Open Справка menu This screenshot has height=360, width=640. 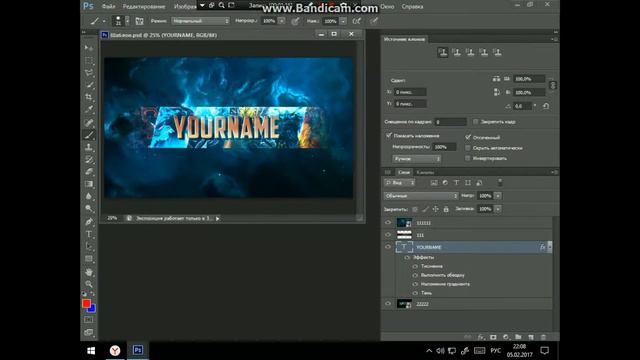point(412,7)
